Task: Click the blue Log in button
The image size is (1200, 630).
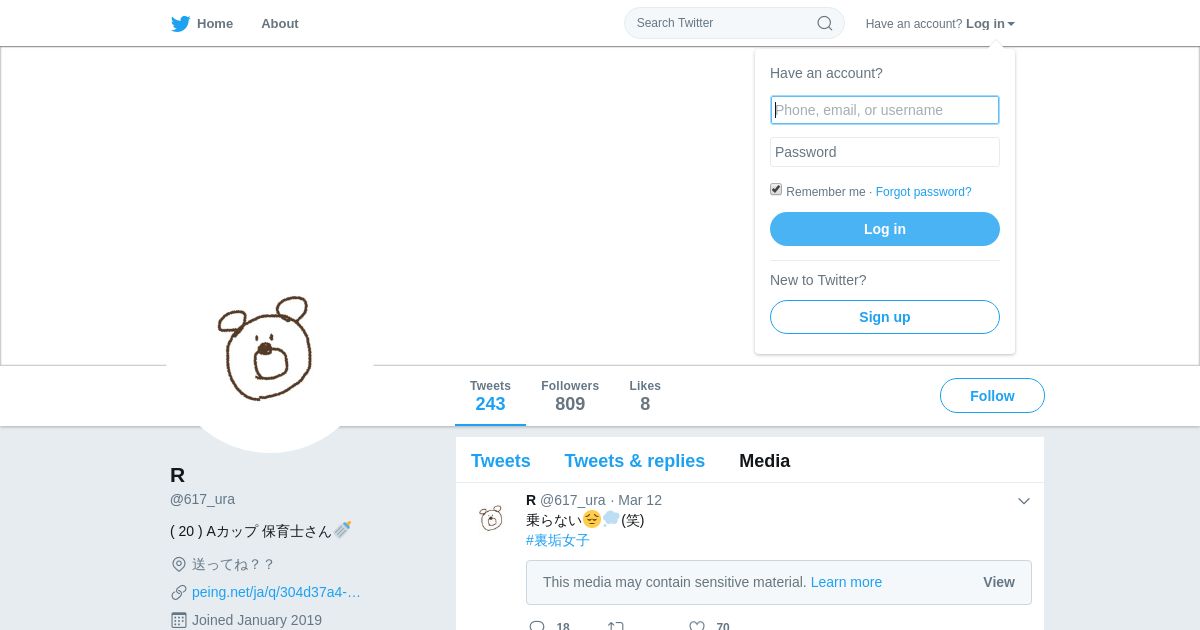Action: point(885,229)
